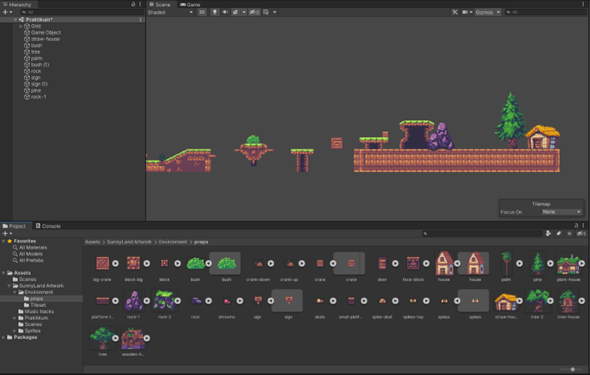Select the straw-house object in Hierarchy
The width and height of the screenshot is (590, 375).
click(45, 39)
